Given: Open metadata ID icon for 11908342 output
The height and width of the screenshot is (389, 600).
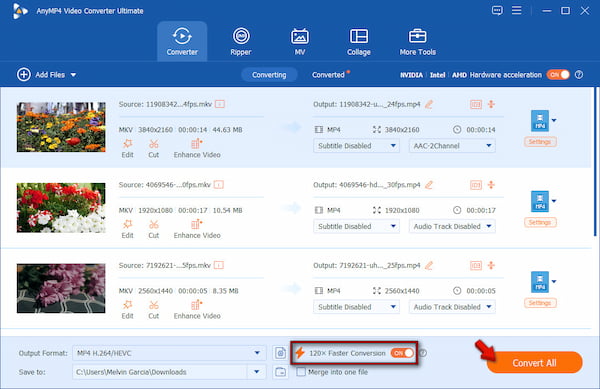Looking at the screenshot, I should (x=476, y=104).
